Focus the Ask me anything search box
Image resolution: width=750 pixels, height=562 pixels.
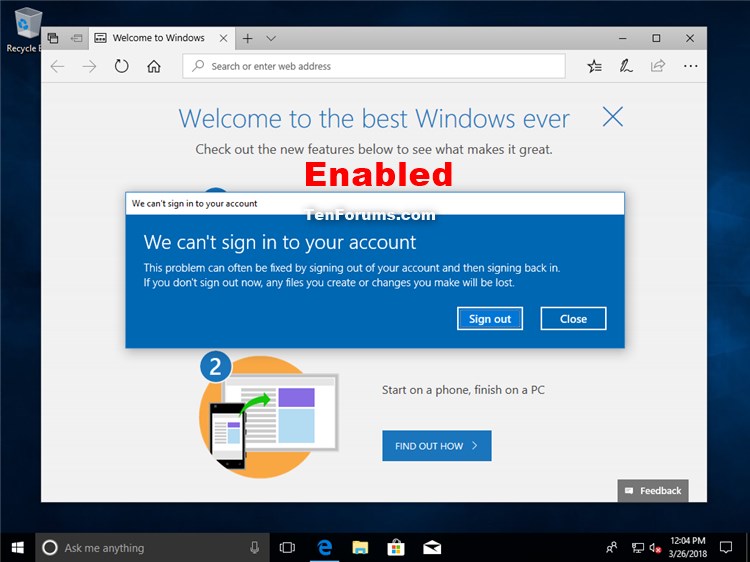pyautogui.click(x=152, y=548)
